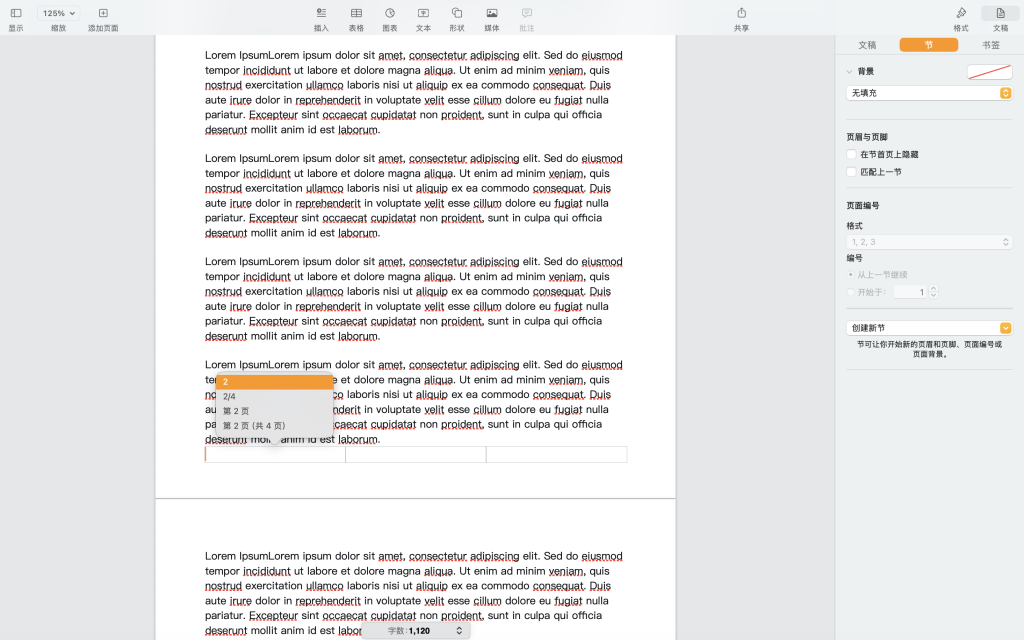Select 开始于 radio button
The height and width of the screenshot is (640, 1024).
(850, 293)
